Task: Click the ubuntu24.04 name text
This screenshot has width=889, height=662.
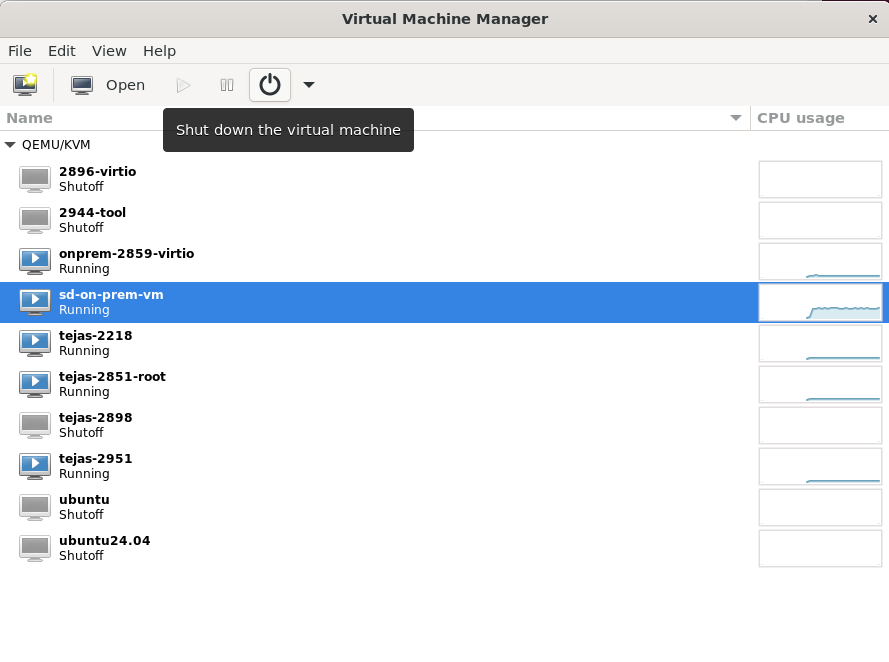Action: (x=104, y=541)
